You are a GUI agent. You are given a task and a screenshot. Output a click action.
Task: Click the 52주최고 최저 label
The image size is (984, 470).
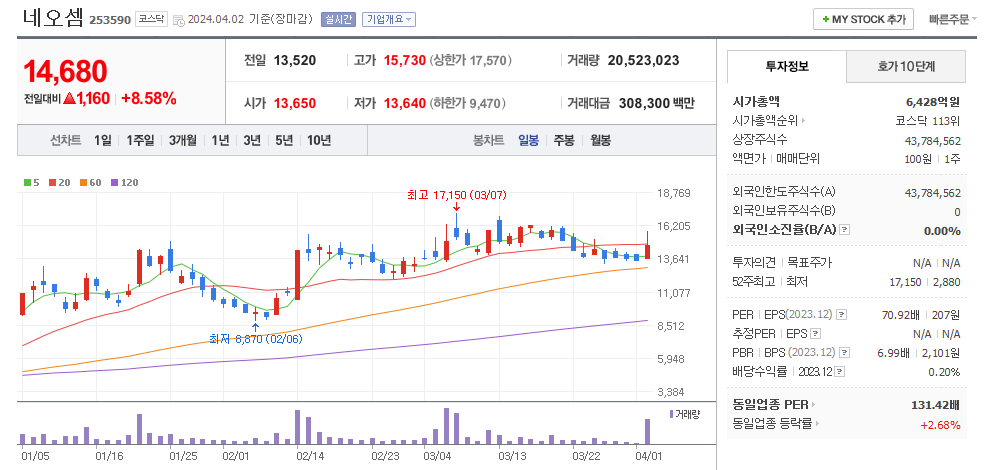[x=770, y=282]
